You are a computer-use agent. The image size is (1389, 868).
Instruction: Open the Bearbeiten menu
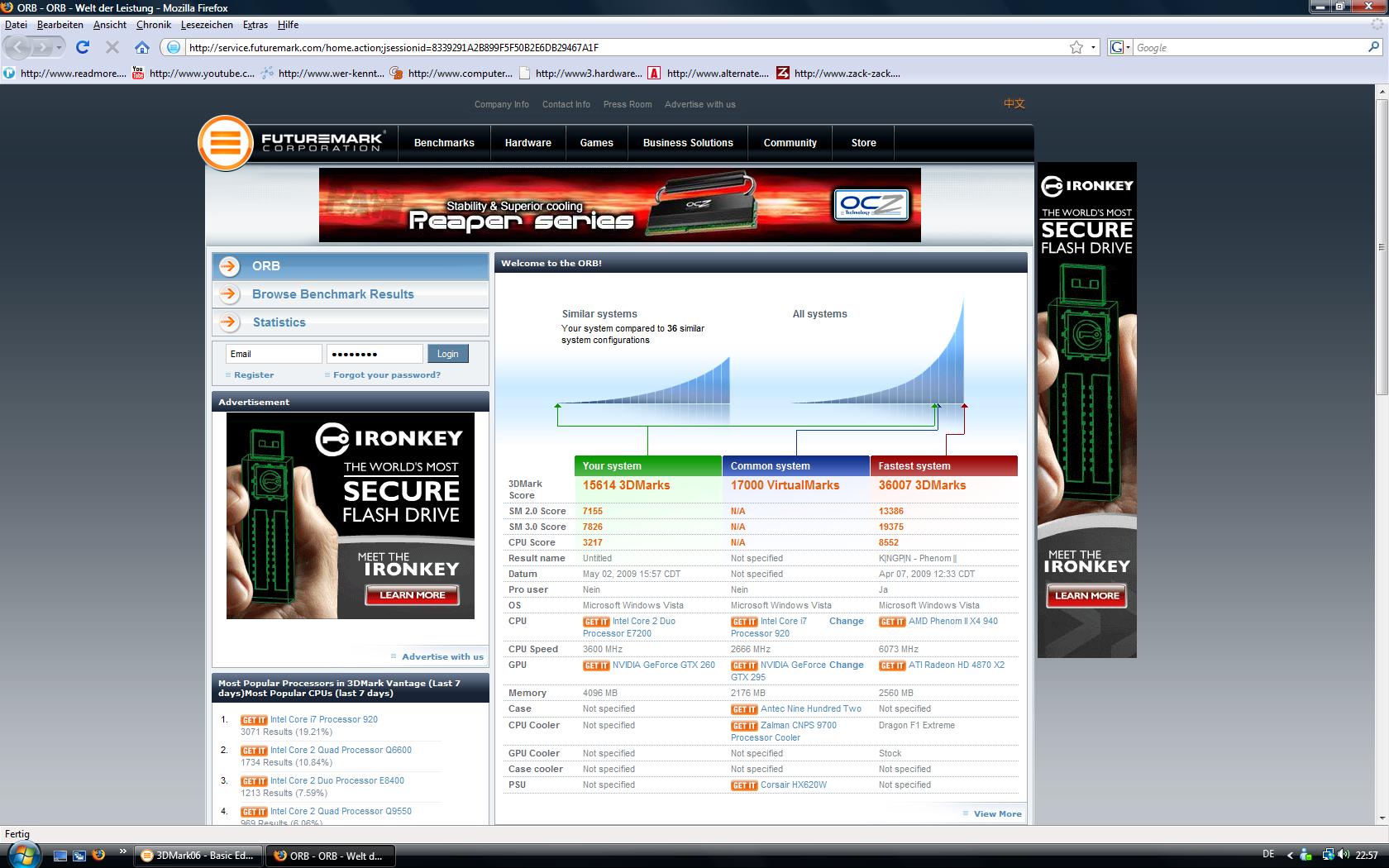point(60,25)
